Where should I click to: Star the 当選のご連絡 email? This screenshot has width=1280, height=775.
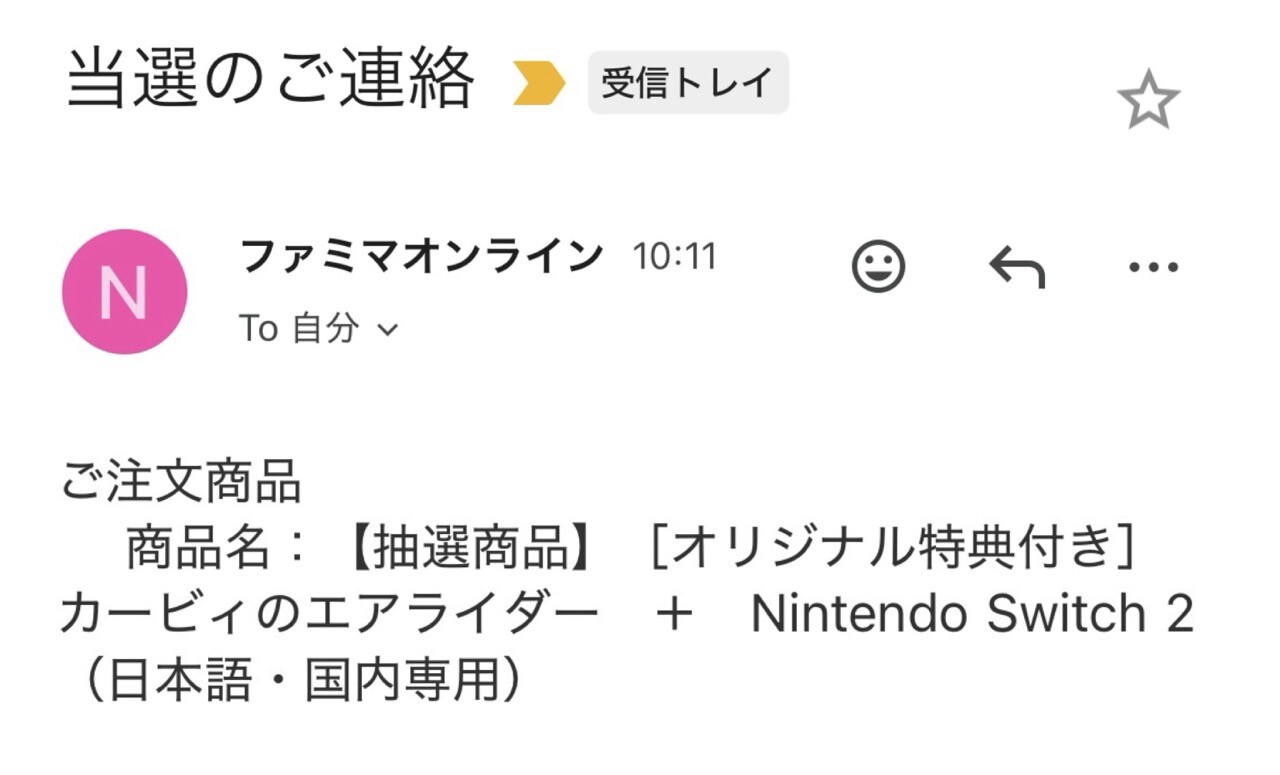point(1148,100)
